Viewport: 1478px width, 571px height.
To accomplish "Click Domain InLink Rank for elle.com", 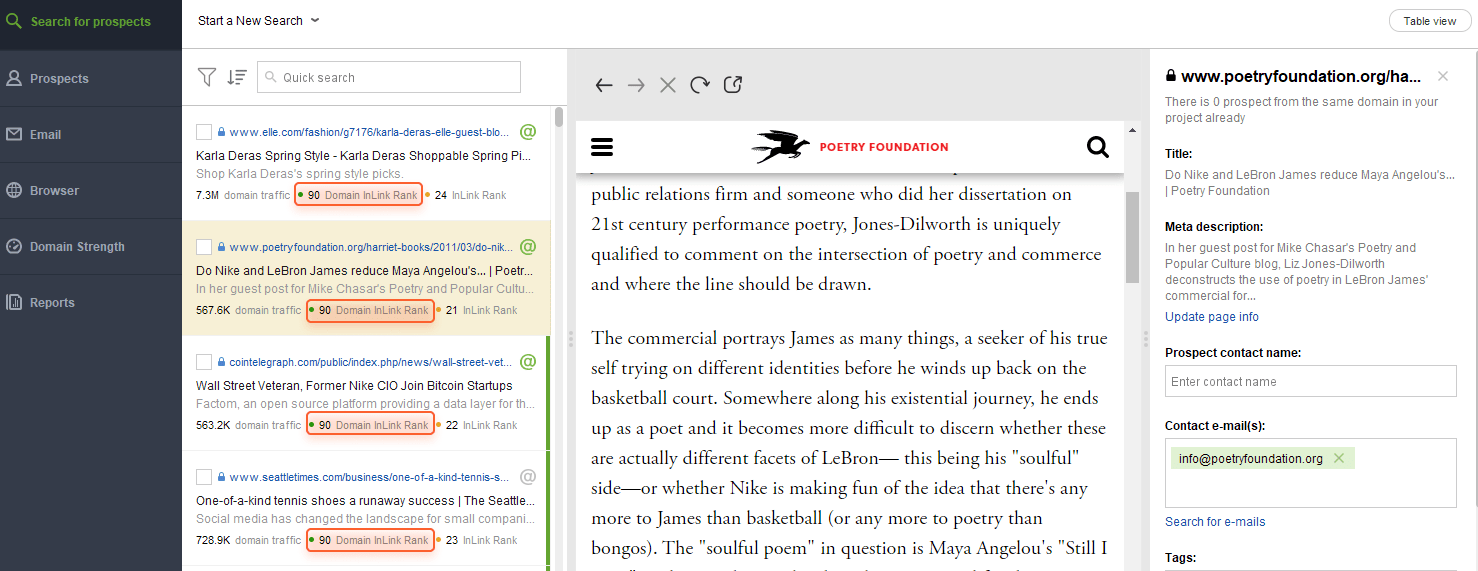I will coord(358,195).
